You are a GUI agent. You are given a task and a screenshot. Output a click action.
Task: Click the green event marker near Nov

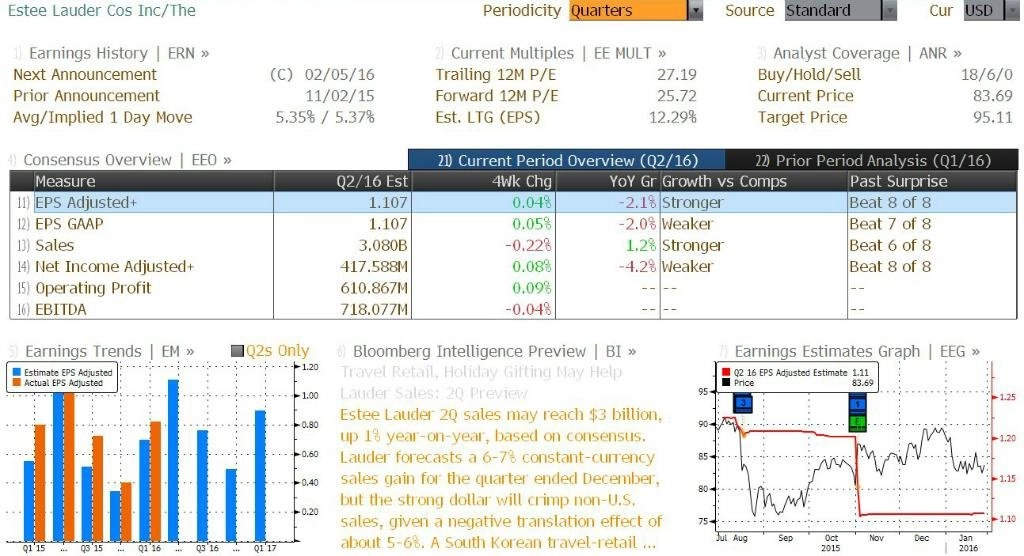point(857,422)
